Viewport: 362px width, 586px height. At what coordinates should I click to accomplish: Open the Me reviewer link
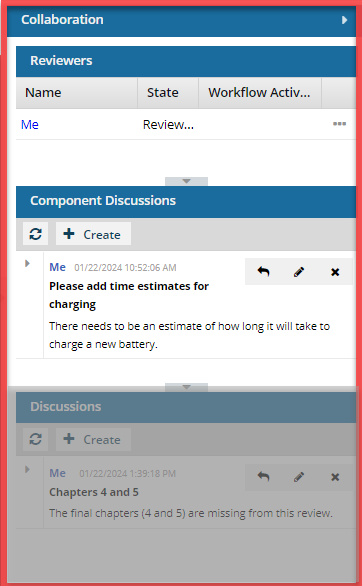30,124
